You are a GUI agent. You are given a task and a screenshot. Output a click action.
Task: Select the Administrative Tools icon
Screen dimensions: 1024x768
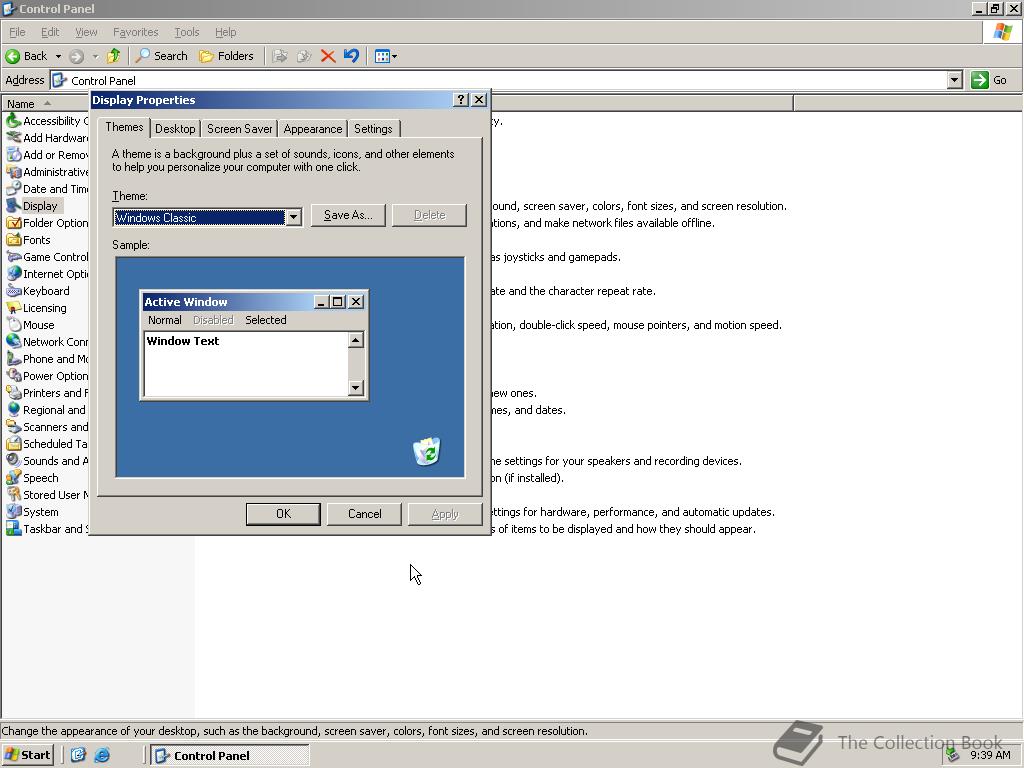point(13,171)
